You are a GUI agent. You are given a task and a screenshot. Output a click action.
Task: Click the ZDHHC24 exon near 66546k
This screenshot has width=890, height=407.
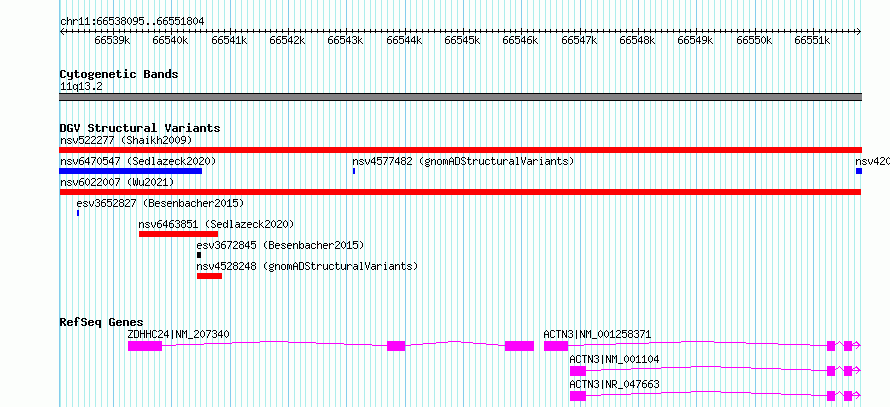pos(519,346)
